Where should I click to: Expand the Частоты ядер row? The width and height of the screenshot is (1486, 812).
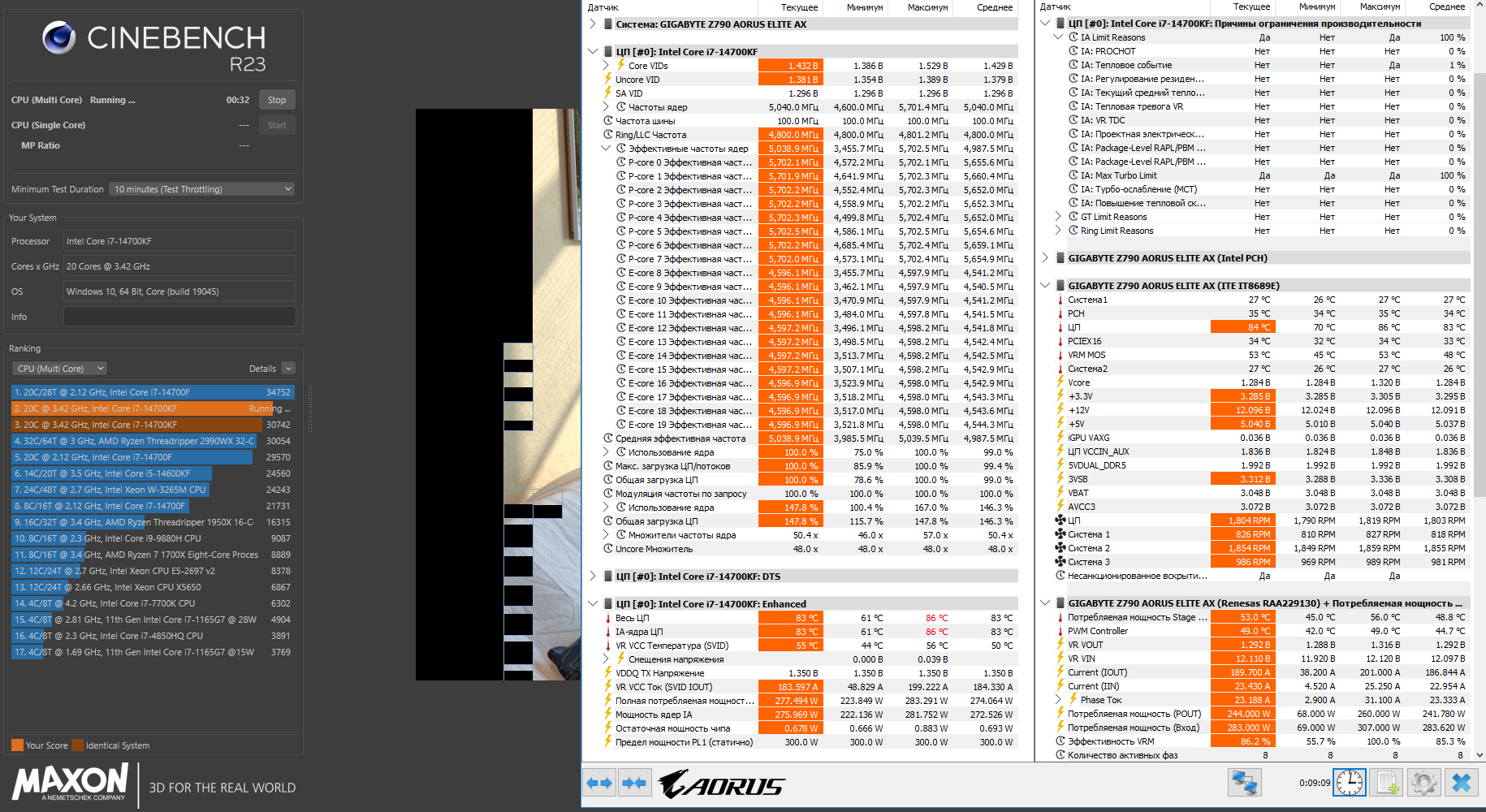(606, 106)
